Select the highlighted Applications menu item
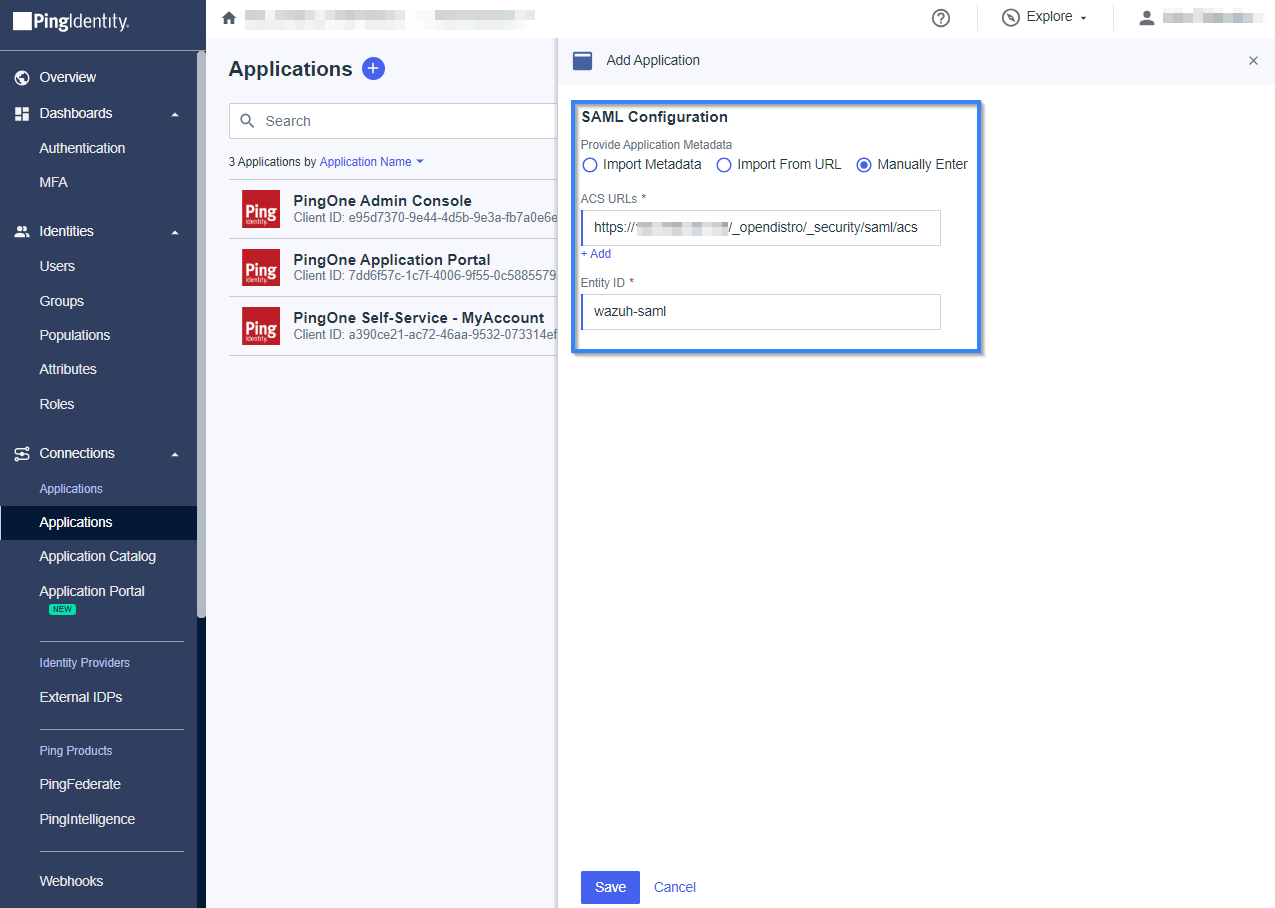Image resolution: width=1275 pixels, height=908 pixels. (x=98, y=522)
